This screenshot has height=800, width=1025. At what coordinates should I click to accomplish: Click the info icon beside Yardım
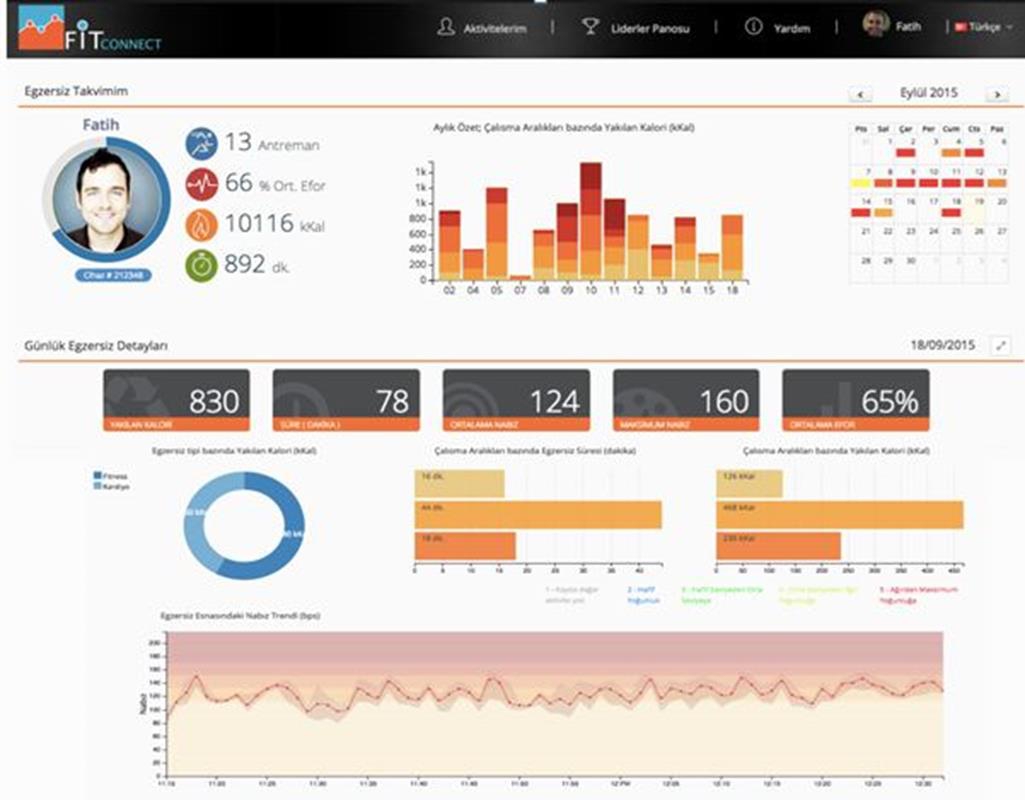pyautogui.click(x=753, y=27)
